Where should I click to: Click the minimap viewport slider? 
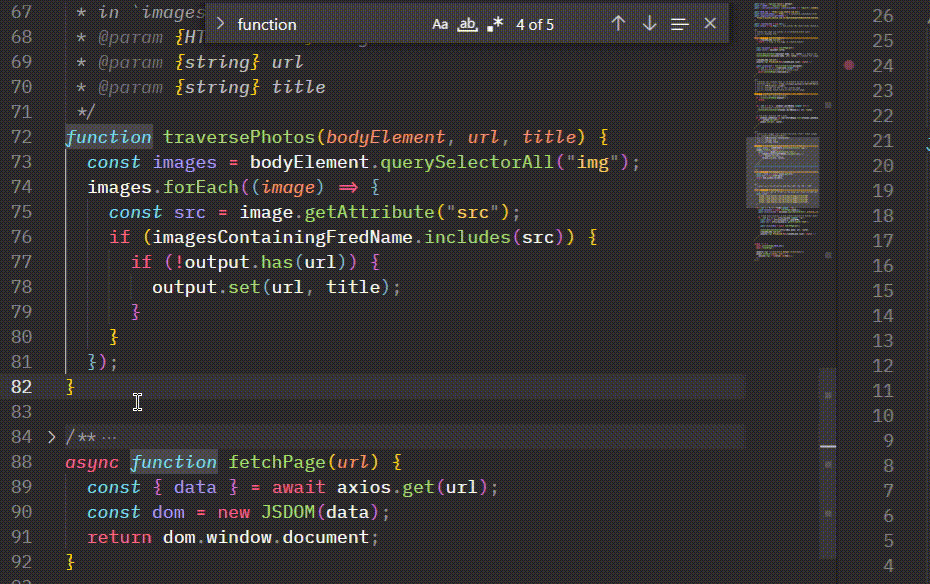783,173
